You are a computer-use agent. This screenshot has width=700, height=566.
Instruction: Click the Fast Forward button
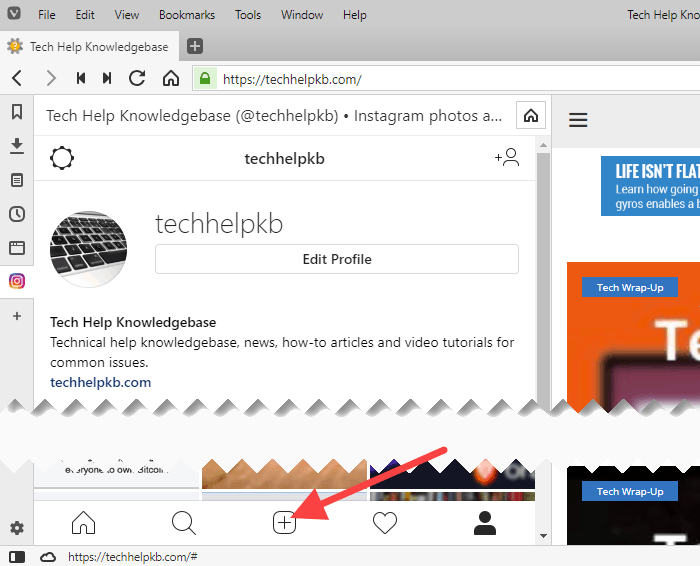(x=107, y=78)
